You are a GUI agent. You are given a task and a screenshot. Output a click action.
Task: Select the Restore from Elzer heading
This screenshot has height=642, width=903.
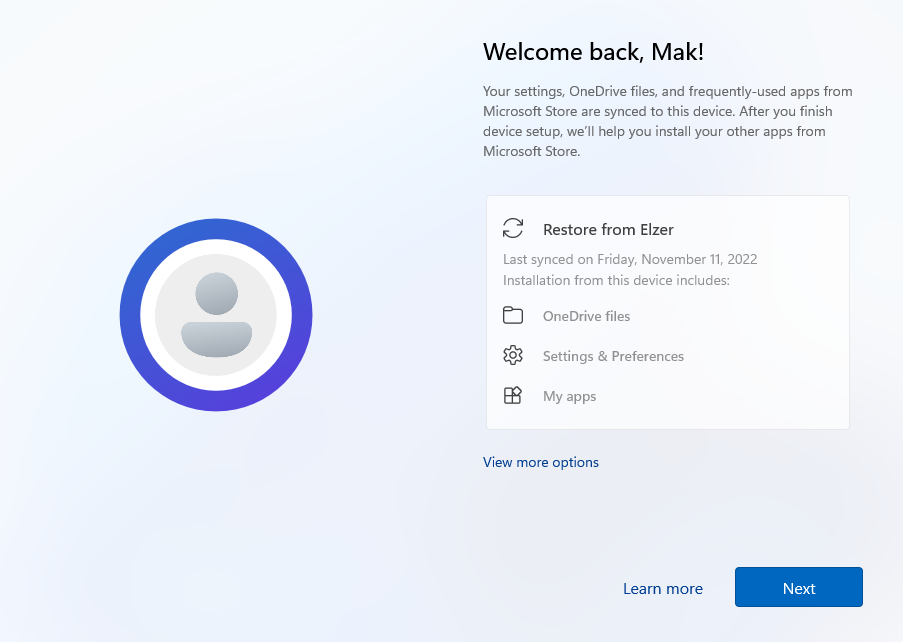[x=608, y=230]
